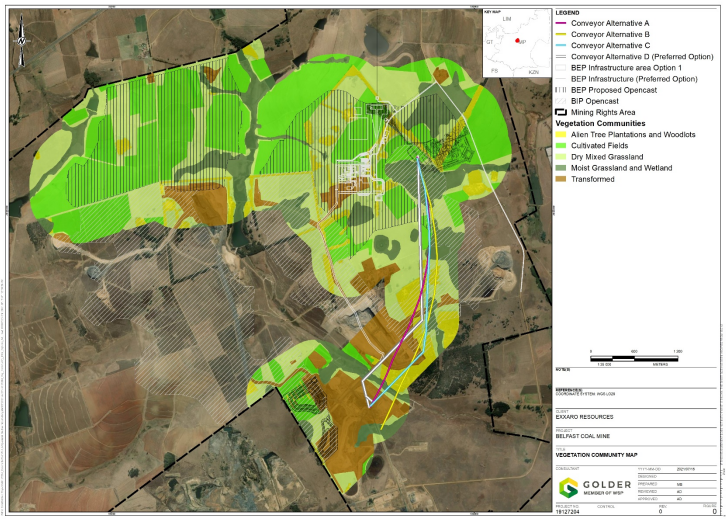This screenshot has height=523, width=728.
Task: Select the Alien Tree Plantations yellow swatch
Action: (561, 135)
